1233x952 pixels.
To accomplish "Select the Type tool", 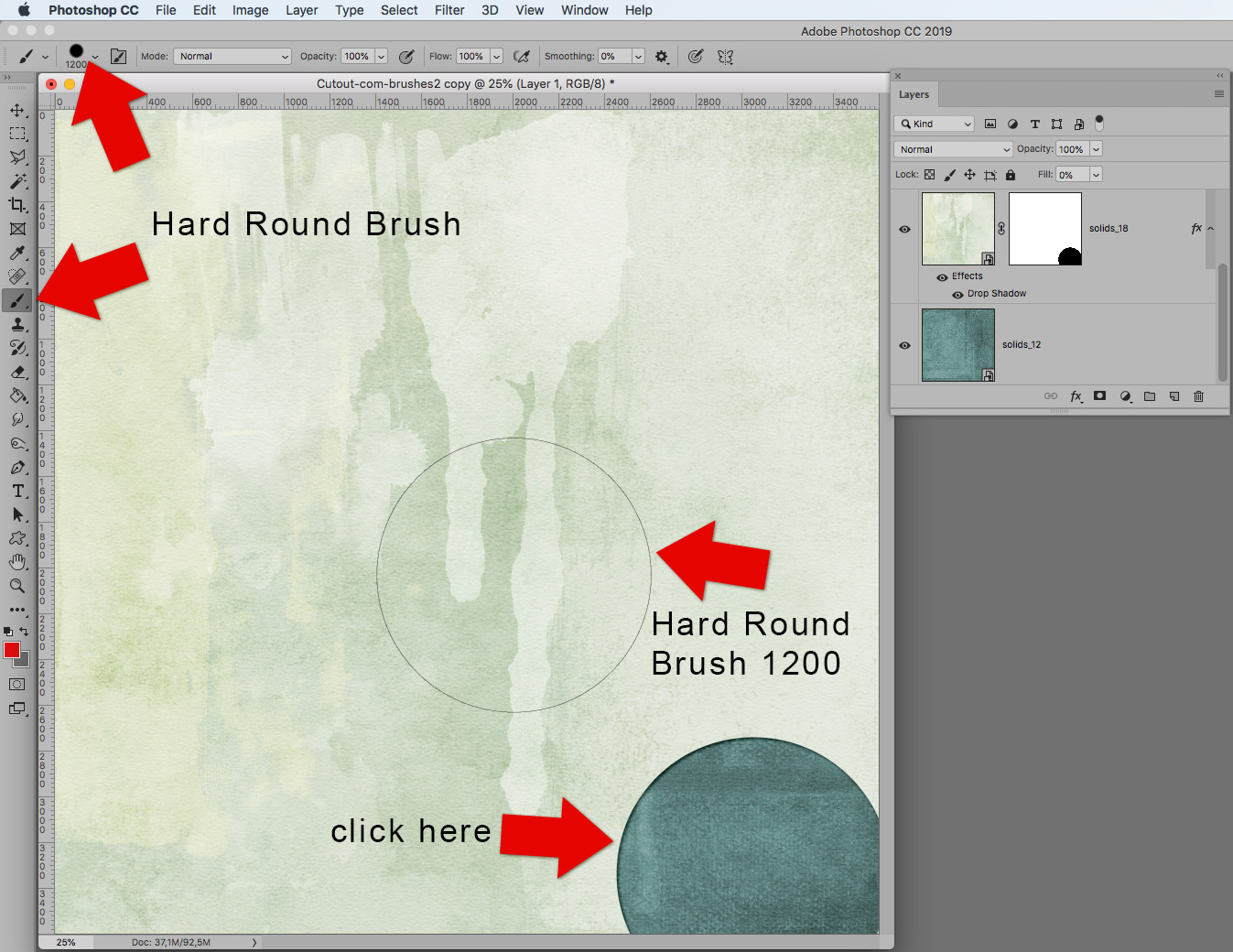I will [x=17, y=491].
